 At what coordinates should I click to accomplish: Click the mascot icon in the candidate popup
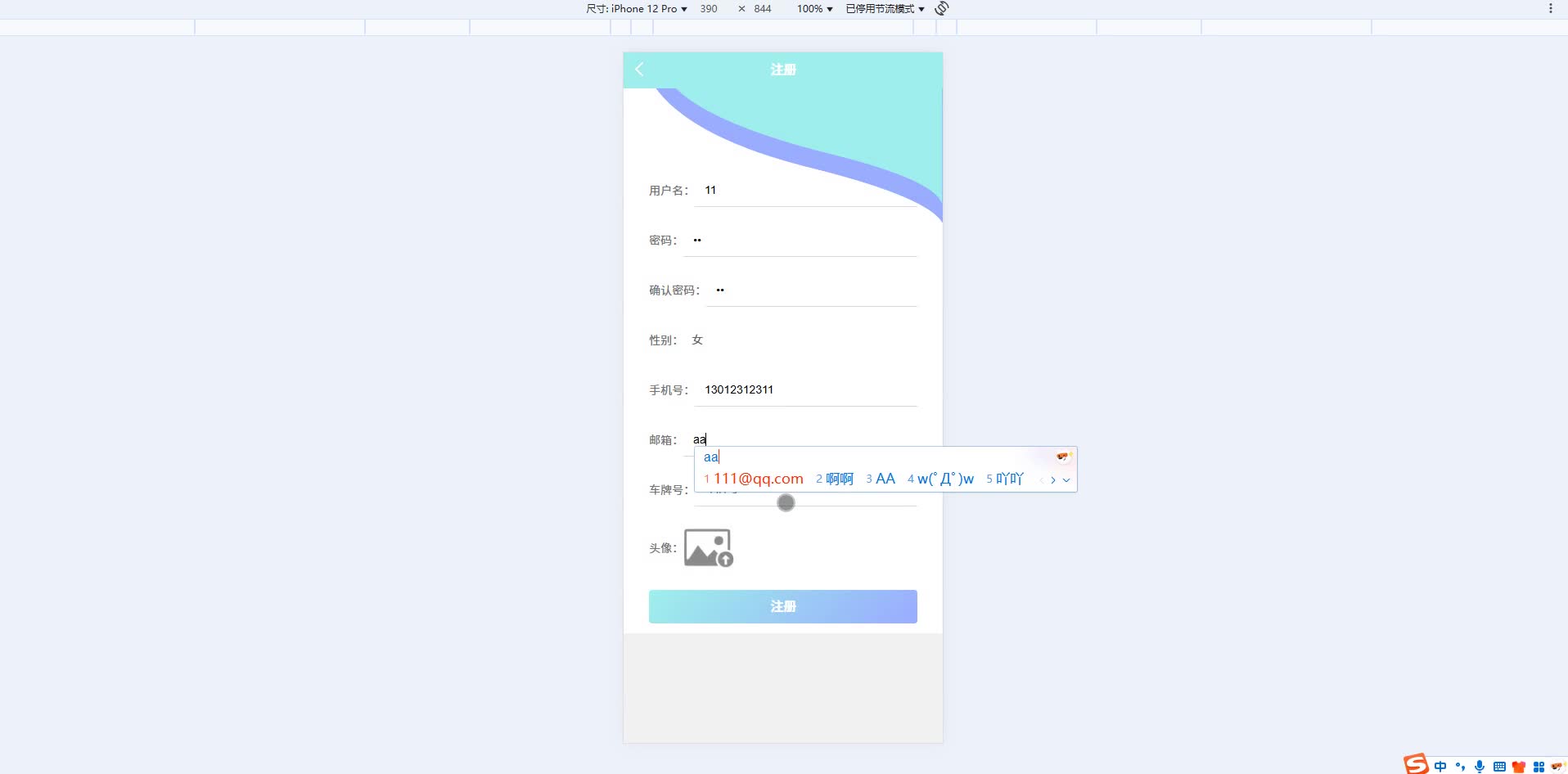pyautogui.click(x=1063, y=457)
